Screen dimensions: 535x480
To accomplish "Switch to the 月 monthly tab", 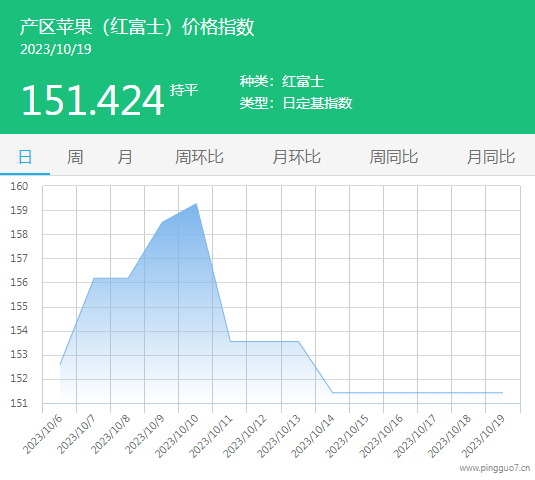I will (x=125, y=157).
